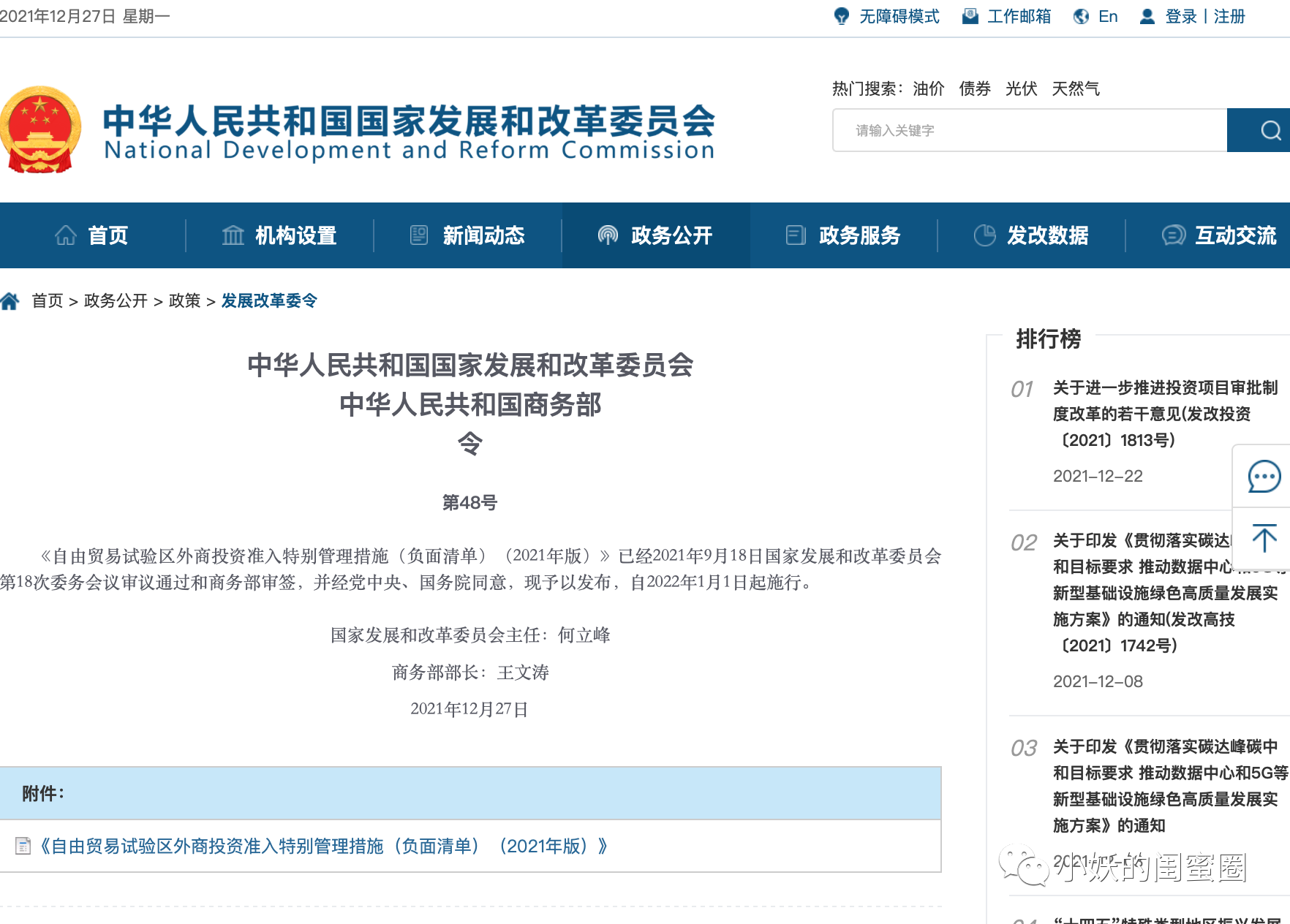Click the national emblem logo
The image size is (1290, 924).
tap(40, 130)
